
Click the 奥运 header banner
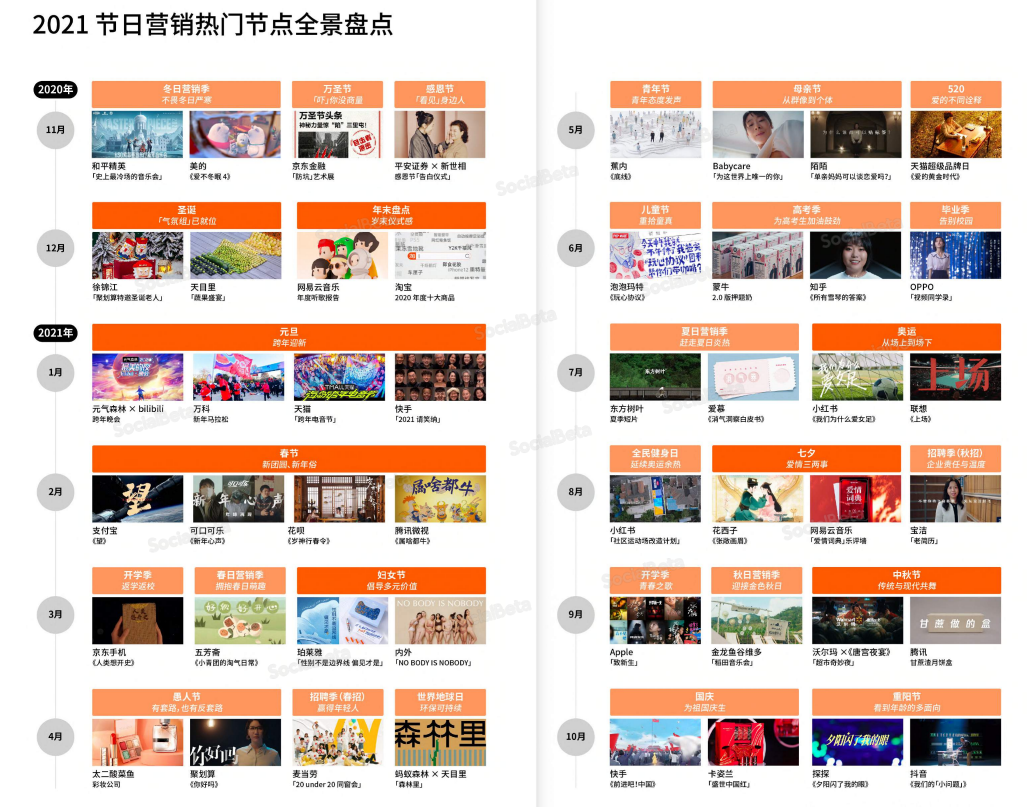tap(906, 337)
